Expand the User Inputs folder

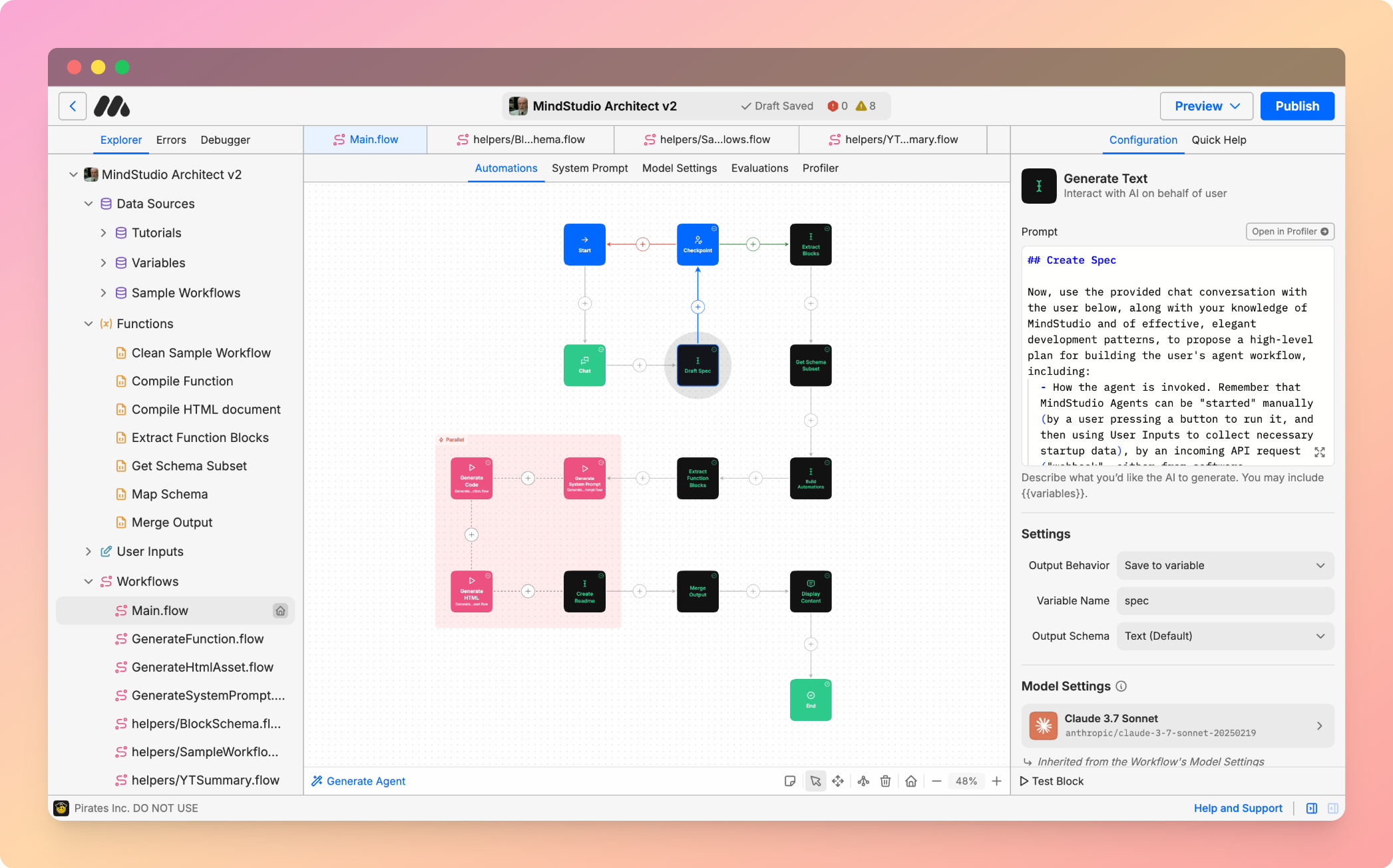(x=89, y=551)
